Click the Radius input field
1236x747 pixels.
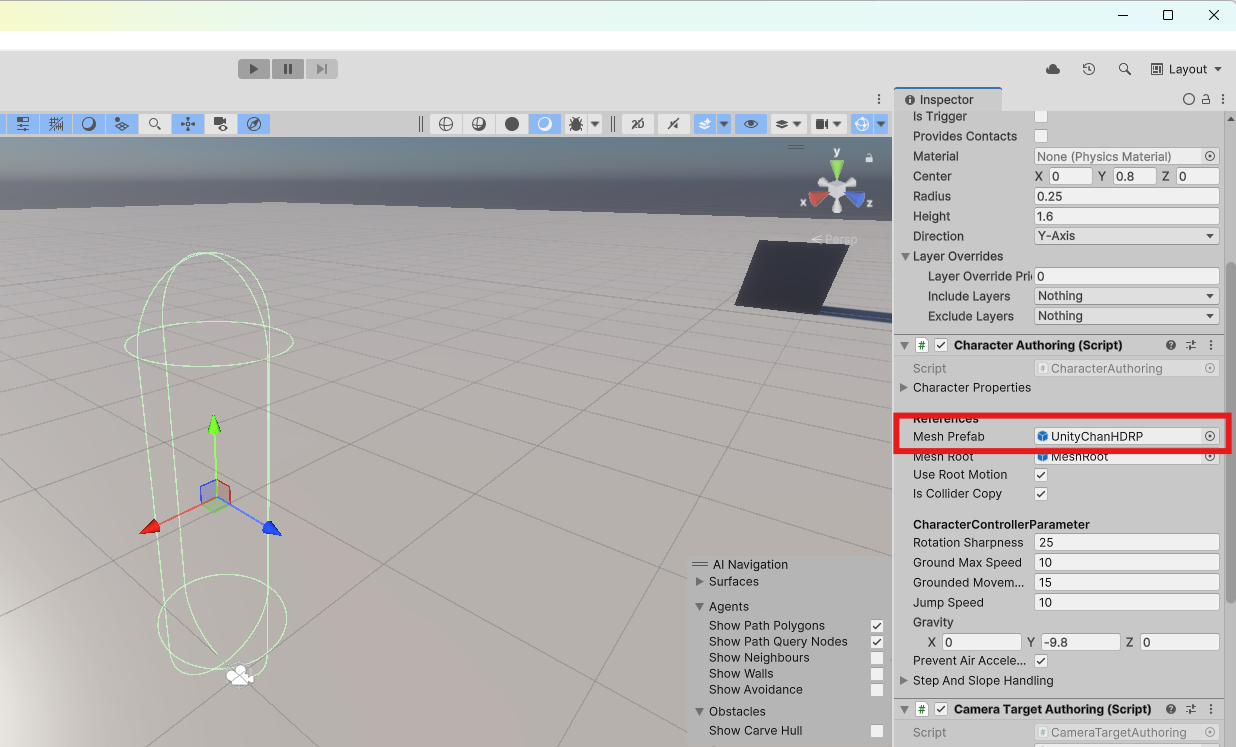[1126, 196]
